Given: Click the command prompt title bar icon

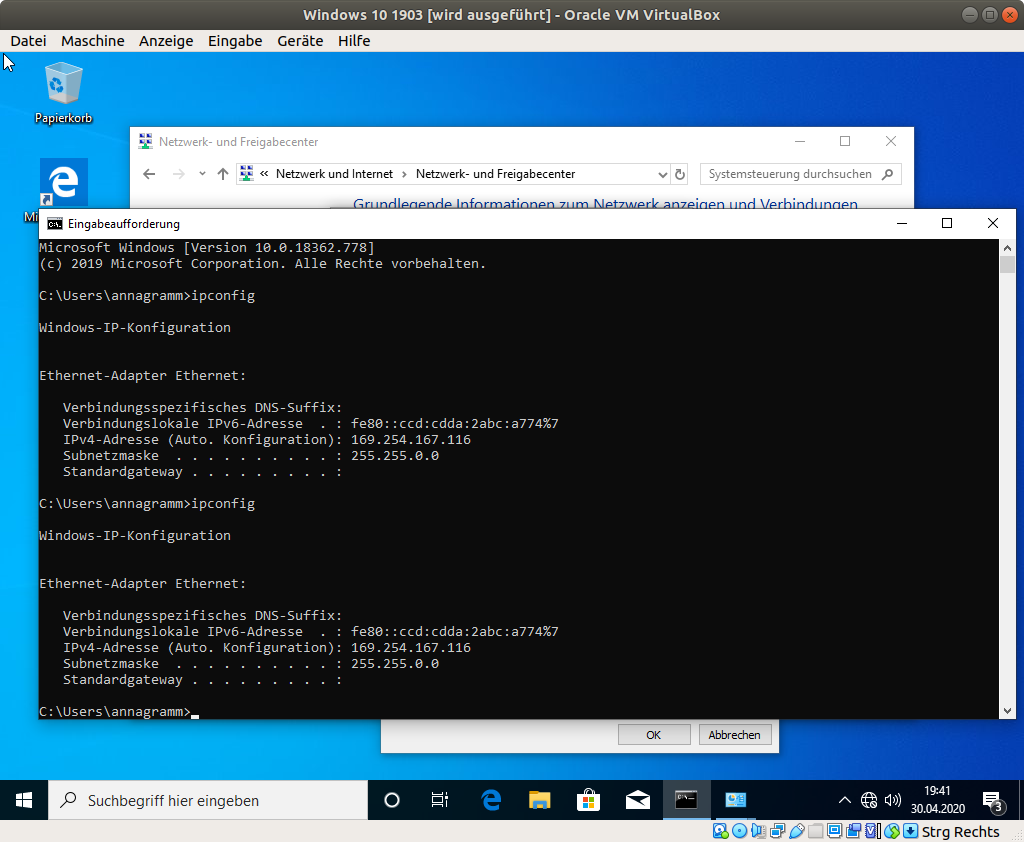Looking at the screenshot, I should pos(55,224).
